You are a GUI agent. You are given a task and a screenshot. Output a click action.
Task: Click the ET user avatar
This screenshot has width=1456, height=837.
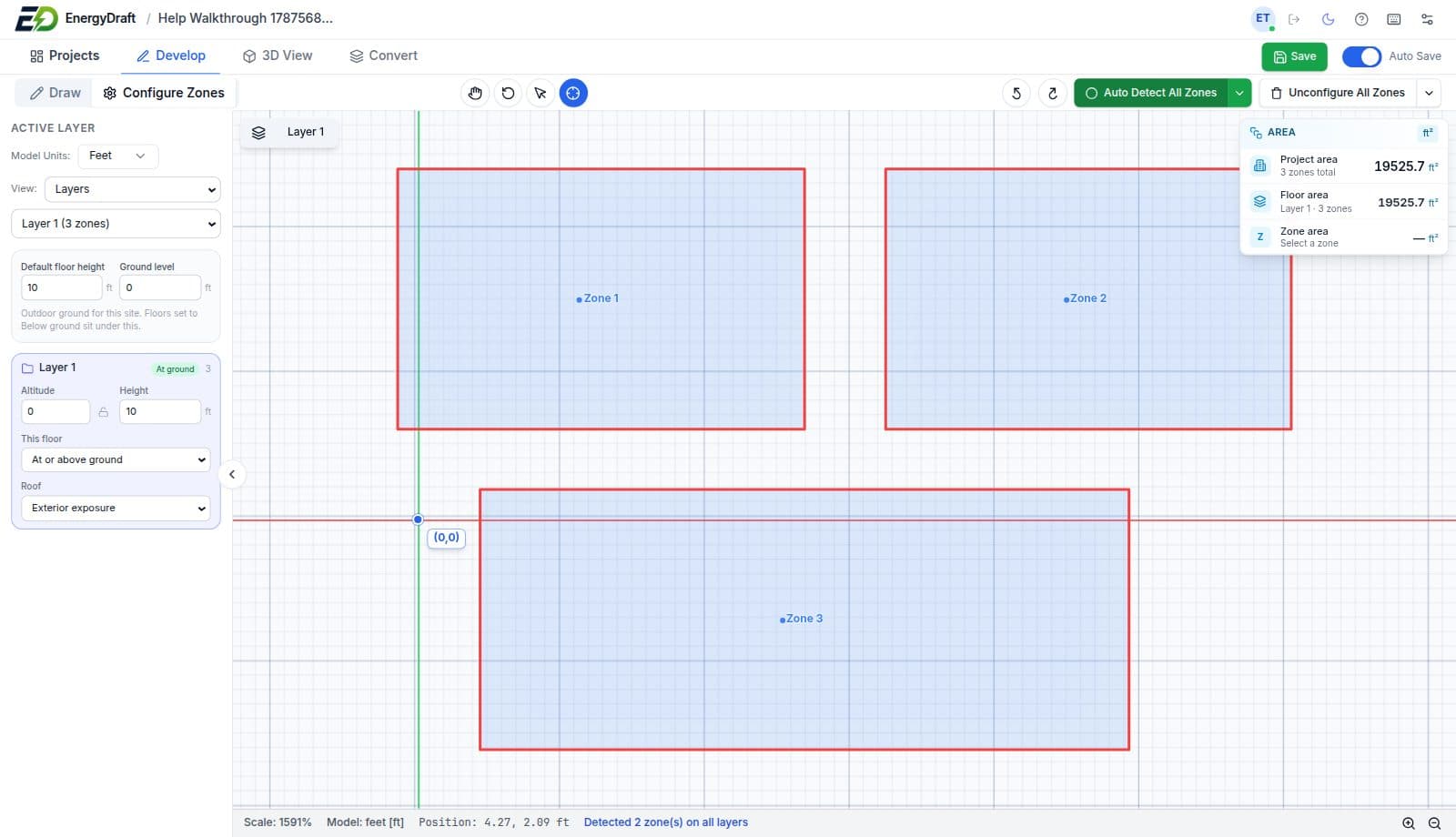click(x=1263, y=18)
